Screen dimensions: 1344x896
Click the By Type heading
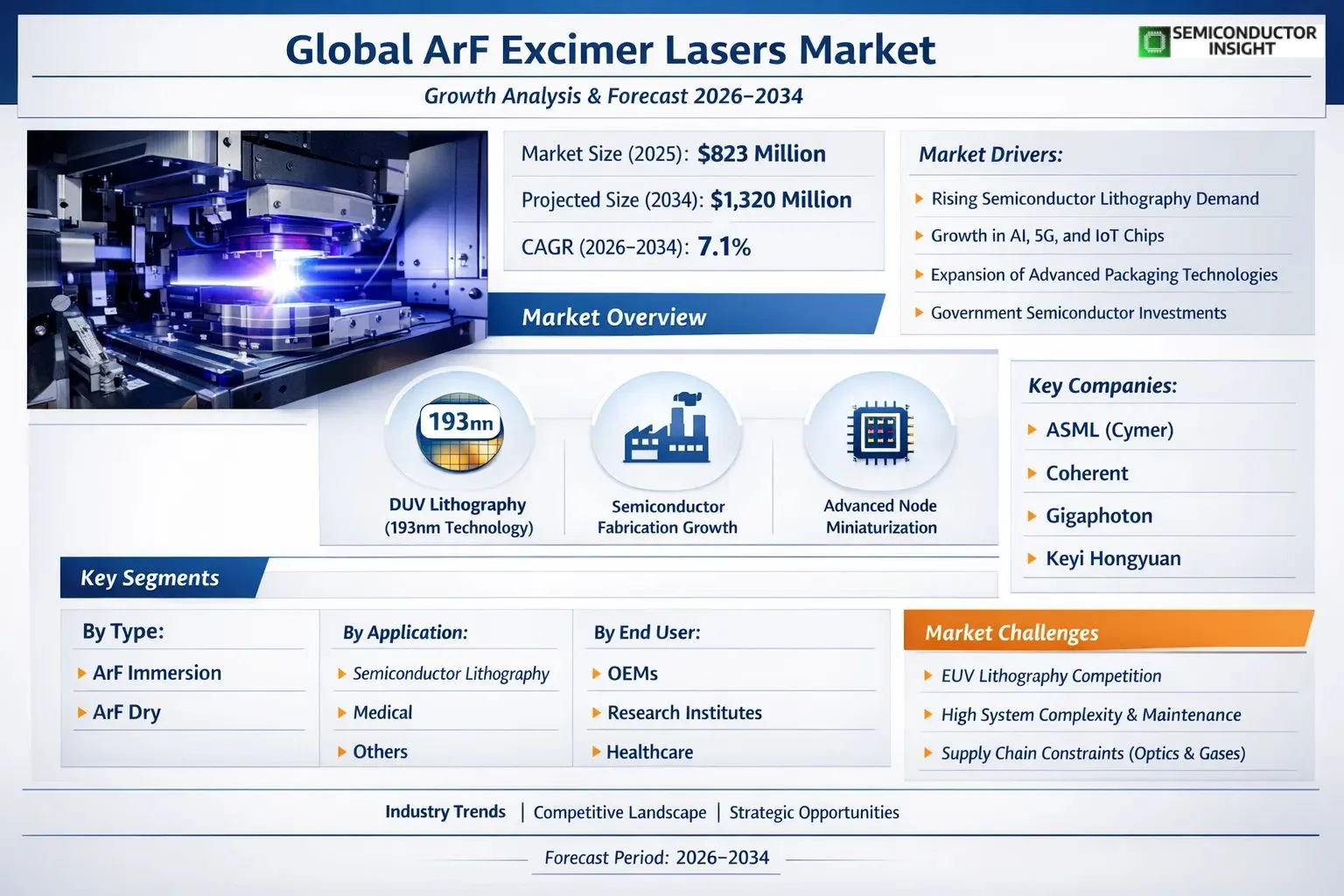tap(123, 632)
